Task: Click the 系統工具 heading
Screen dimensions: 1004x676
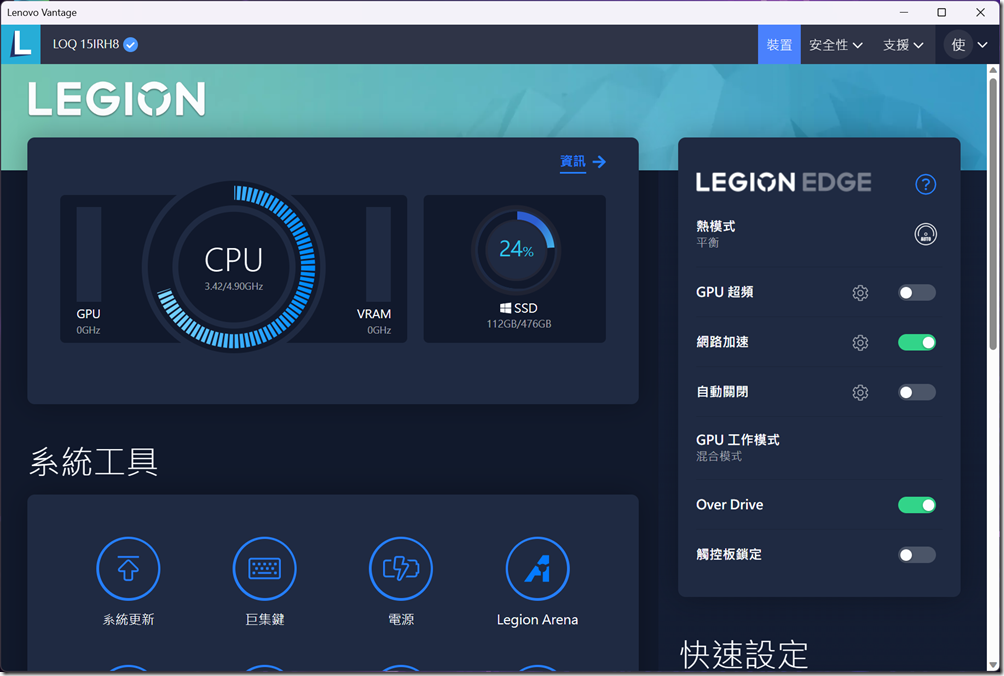Action: pos(93,462)
